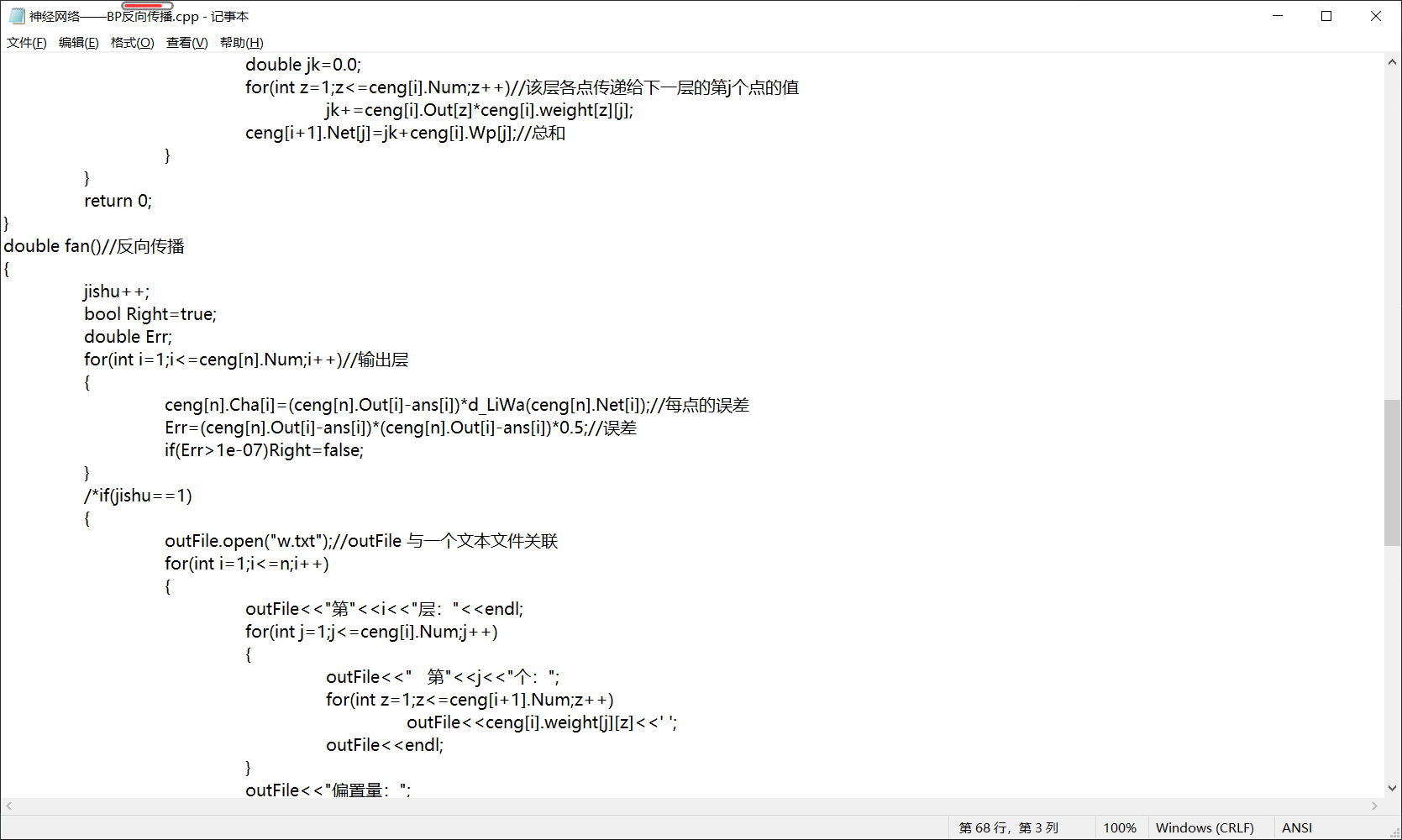Click the line 'jishu++;'
Viewport: 1402px width, 840px height.
click(x=117, y=291)
